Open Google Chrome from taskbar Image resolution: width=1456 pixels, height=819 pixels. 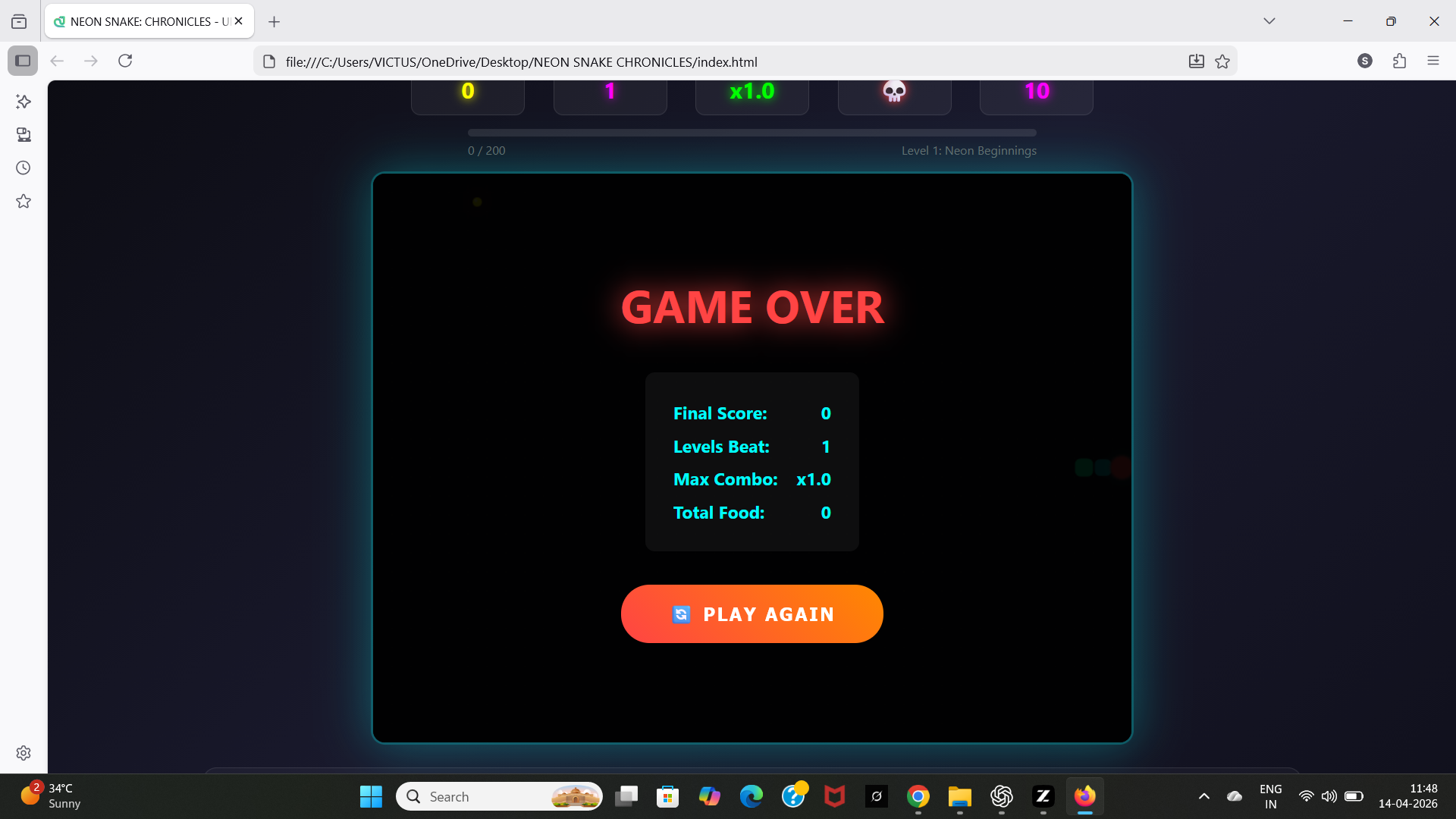click(x=918, y=796)
